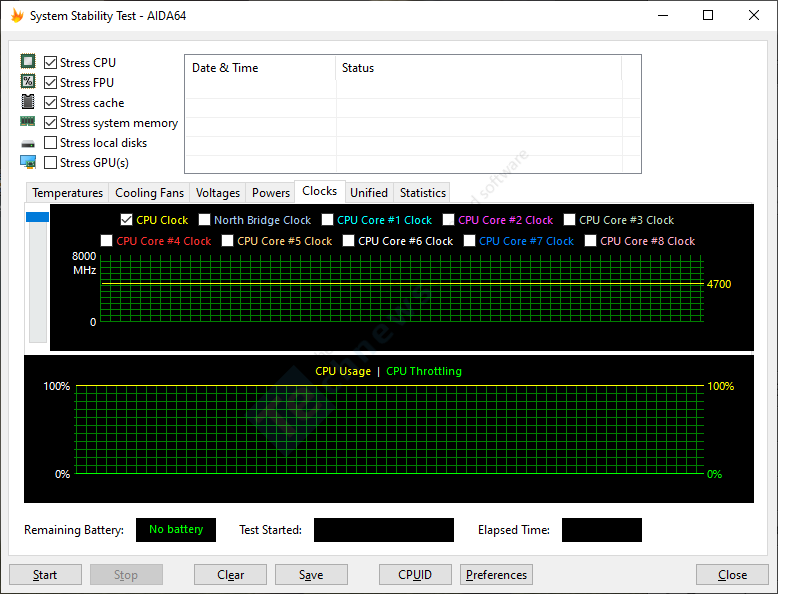The image size is (808, 594).
Task: Toggle CPU Core #6 Clock on
Action: click(x=348, y=241)
